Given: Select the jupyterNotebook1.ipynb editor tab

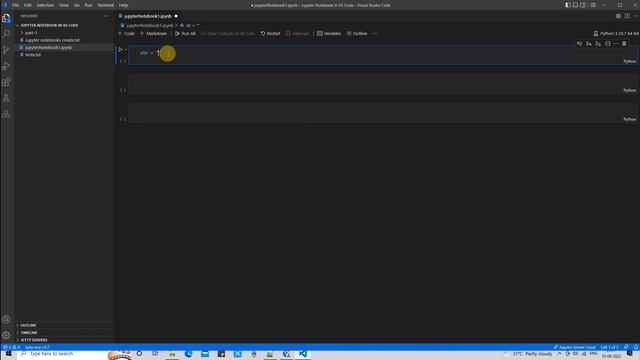Looking at the screenshot, I should coord(148,16).
